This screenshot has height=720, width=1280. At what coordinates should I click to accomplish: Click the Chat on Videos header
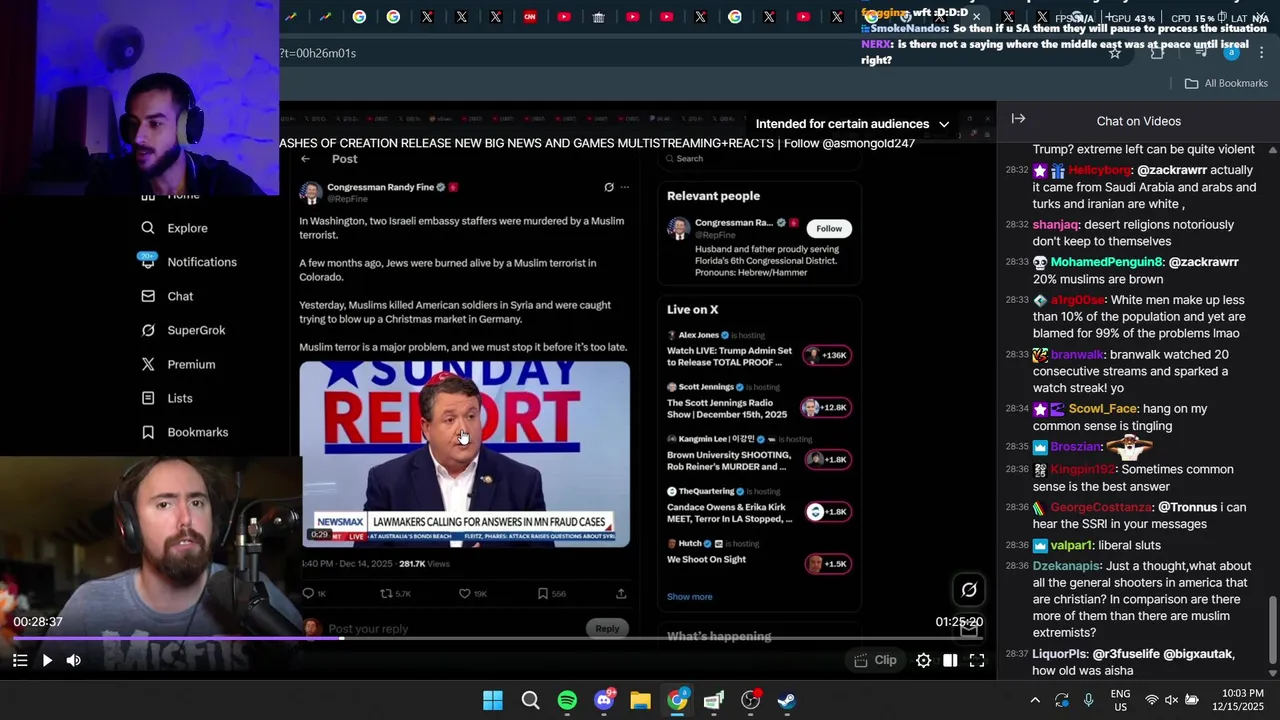[1139, 121]
